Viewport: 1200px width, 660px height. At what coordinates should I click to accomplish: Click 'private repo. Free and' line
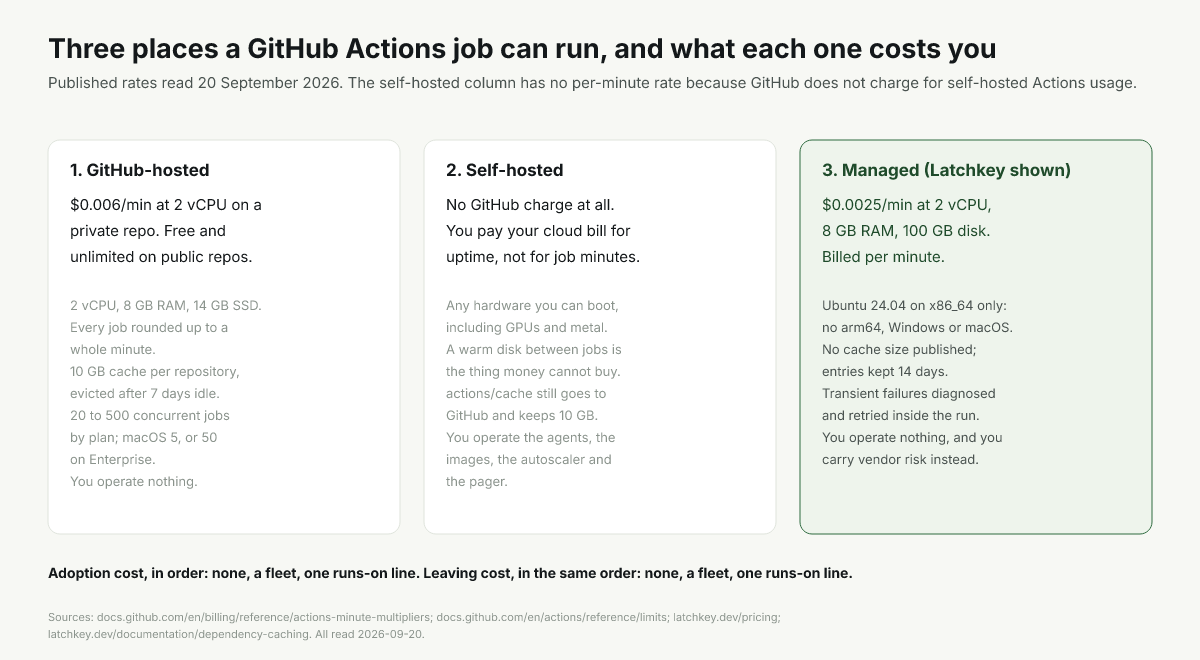click(x=148, y=231)
